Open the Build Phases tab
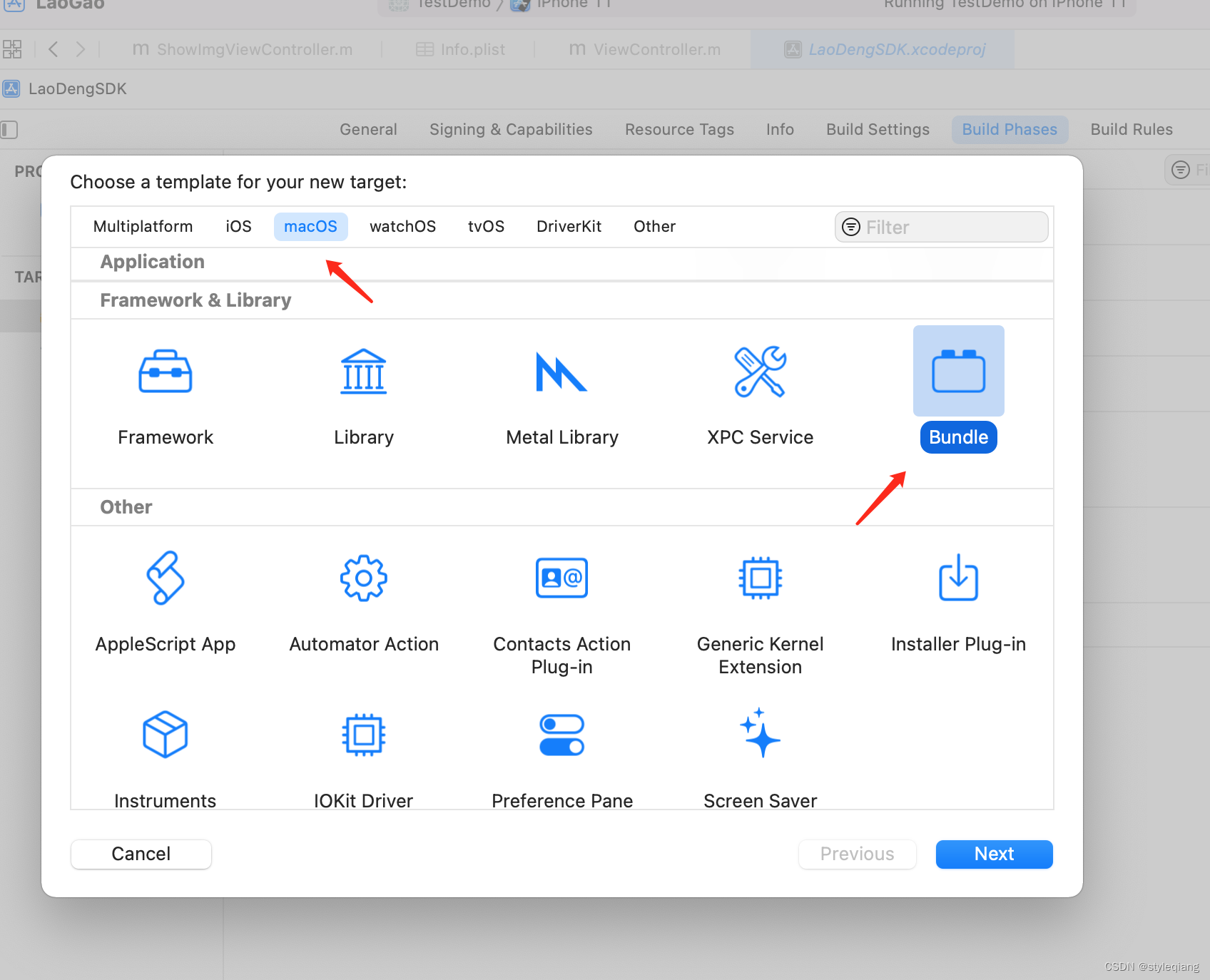The width and height of the screenshot is (1210, 980). [1010, 130]
